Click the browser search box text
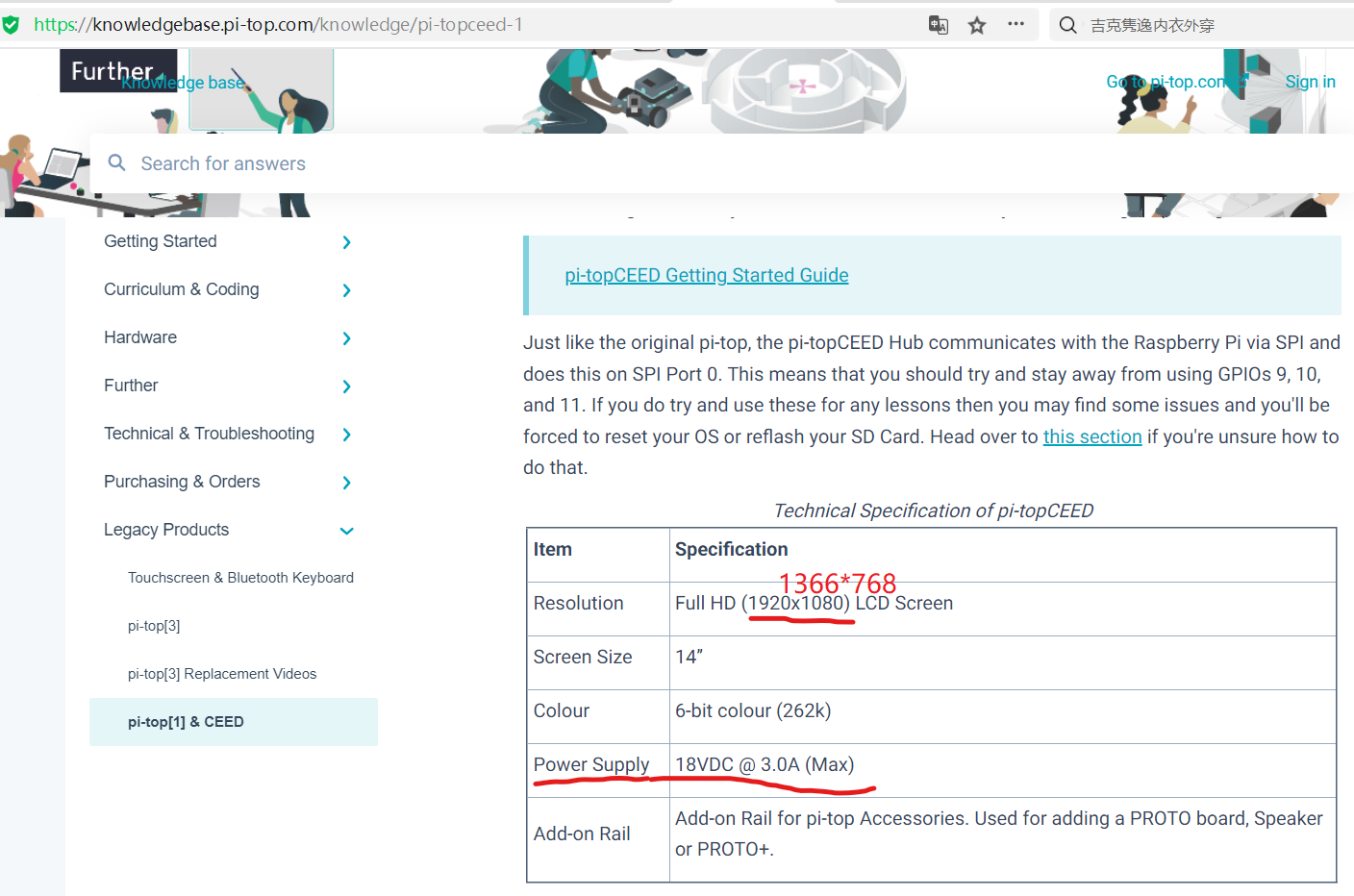The width and height of the screenshot is (1354, 896). pyautogui.click(x=1152, y=25)
